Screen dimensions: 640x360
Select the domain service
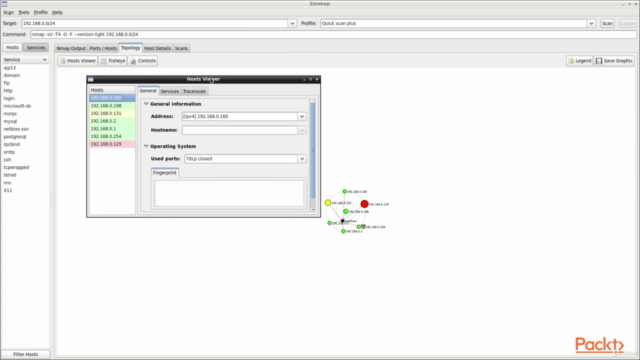pos(12,76)
